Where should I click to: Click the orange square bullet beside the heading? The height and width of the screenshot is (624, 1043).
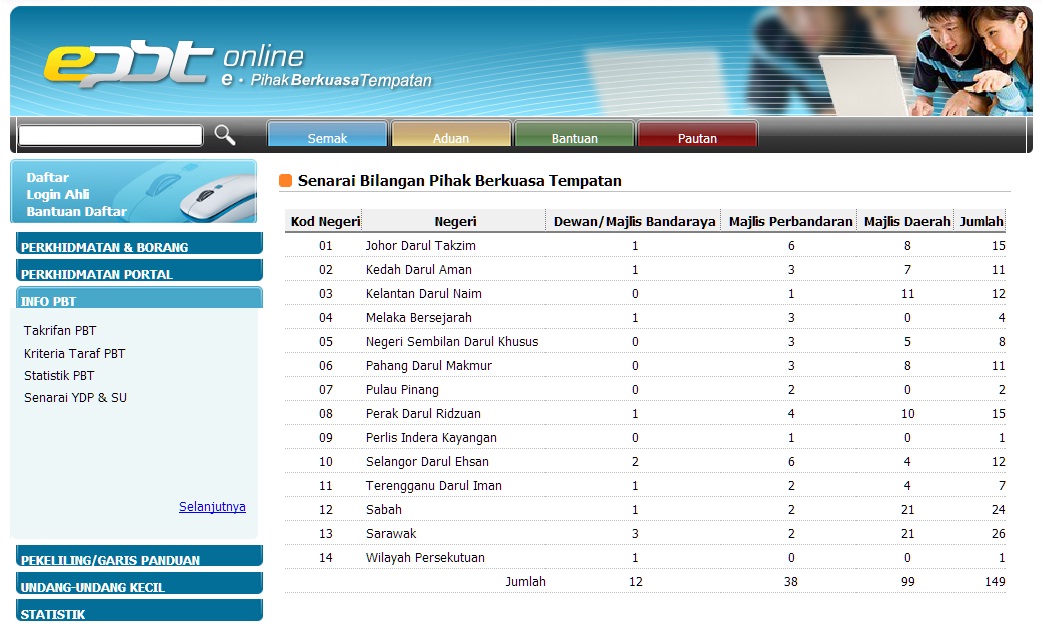[x=285, y=181]
